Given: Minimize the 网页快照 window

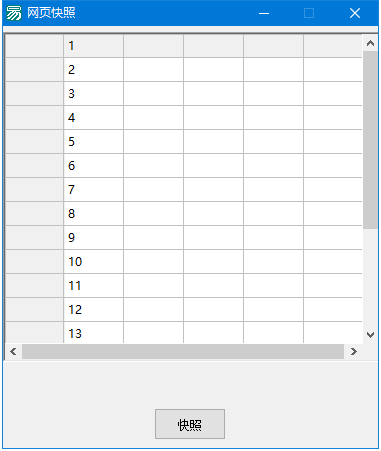Looking at the screenshot, I should pyautogui.click(x=264, y=13).
